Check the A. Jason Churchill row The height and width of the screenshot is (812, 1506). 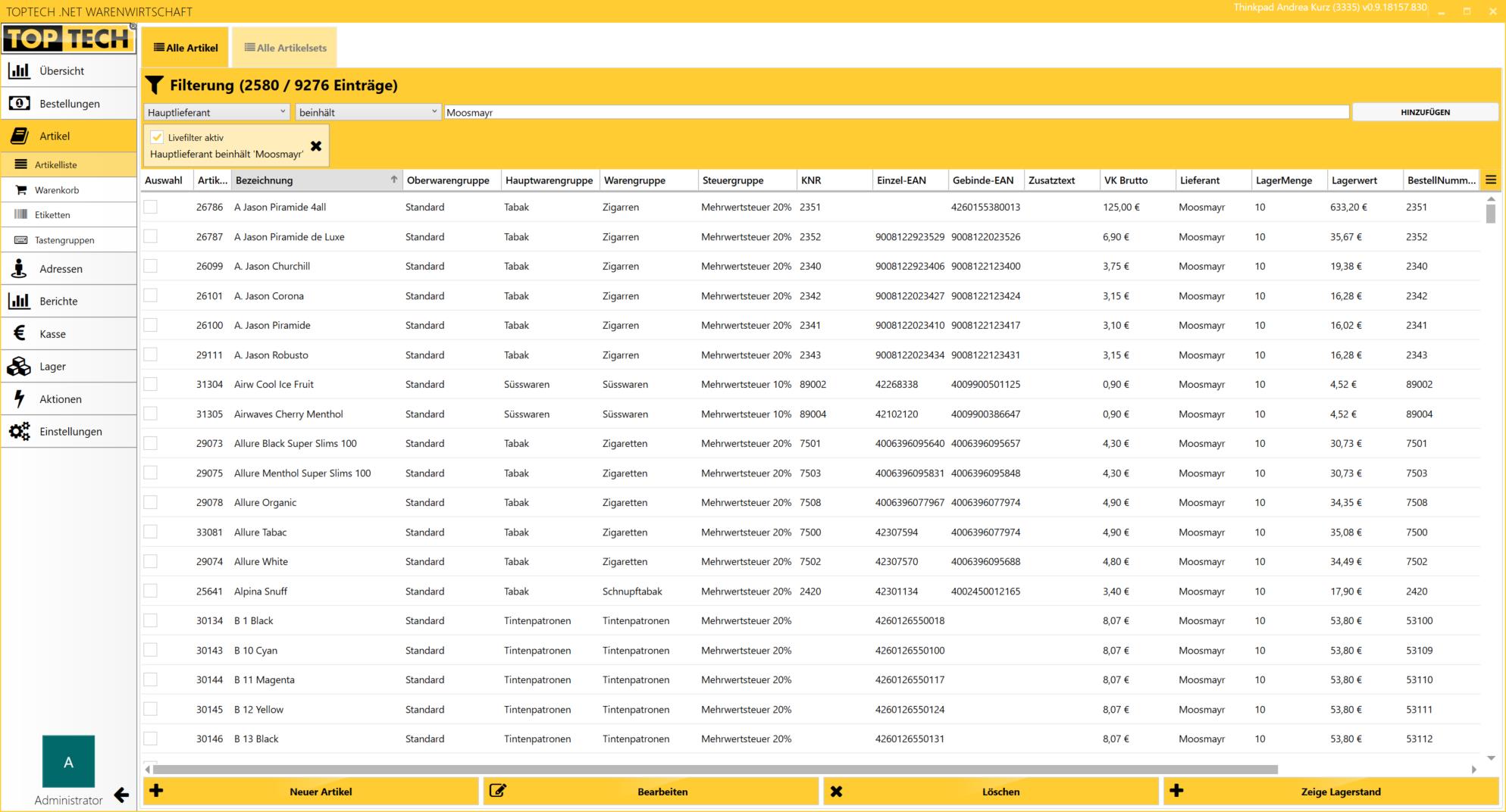151,266
